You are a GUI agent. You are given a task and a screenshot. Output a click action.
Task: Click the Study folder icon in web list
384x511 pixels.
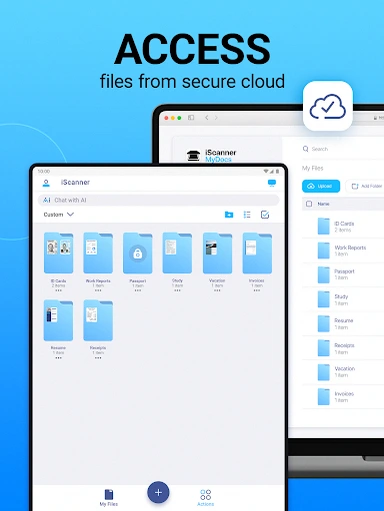(x=323, y=299)
